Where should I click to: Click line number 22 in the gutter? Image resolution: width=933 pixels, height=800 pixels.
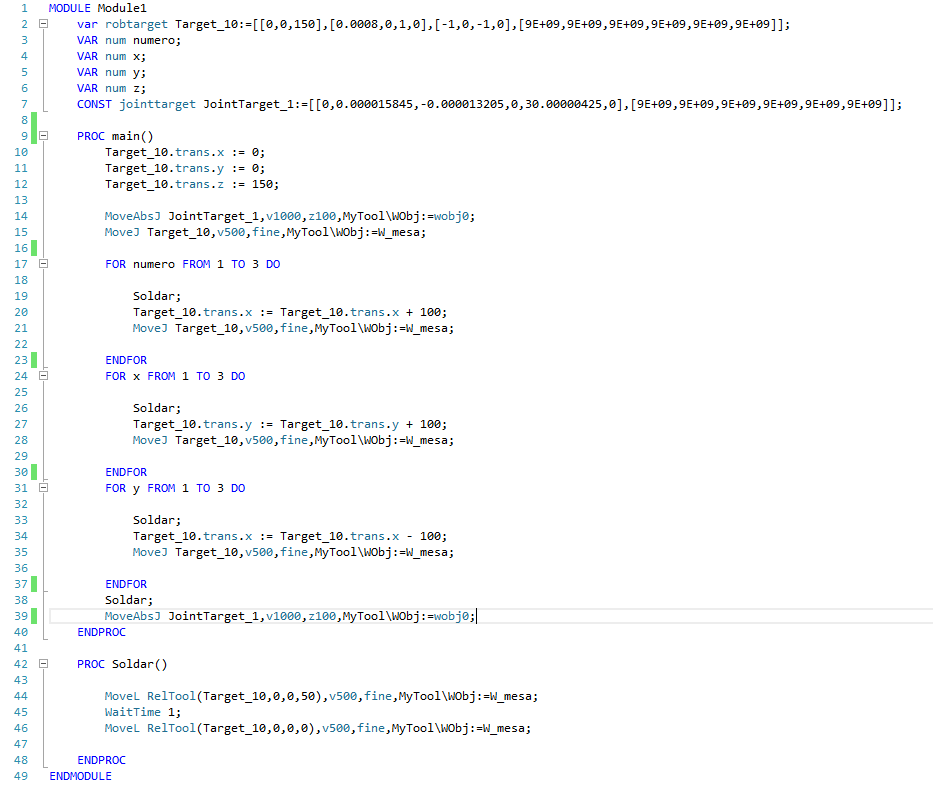(21, 344)
